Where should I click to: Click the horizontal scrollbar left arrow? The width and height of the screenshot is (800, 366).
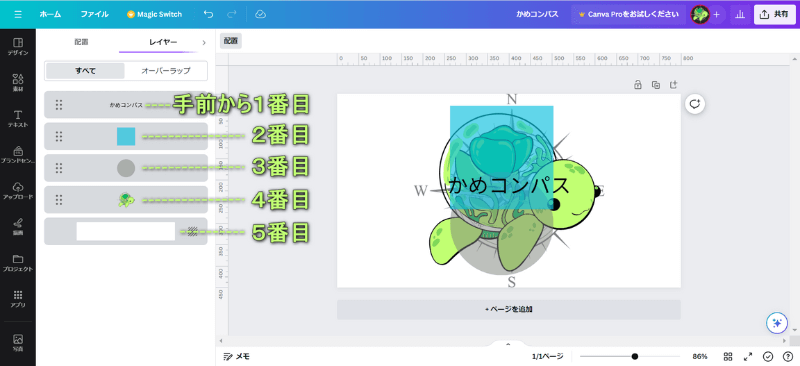pos(221,340)
